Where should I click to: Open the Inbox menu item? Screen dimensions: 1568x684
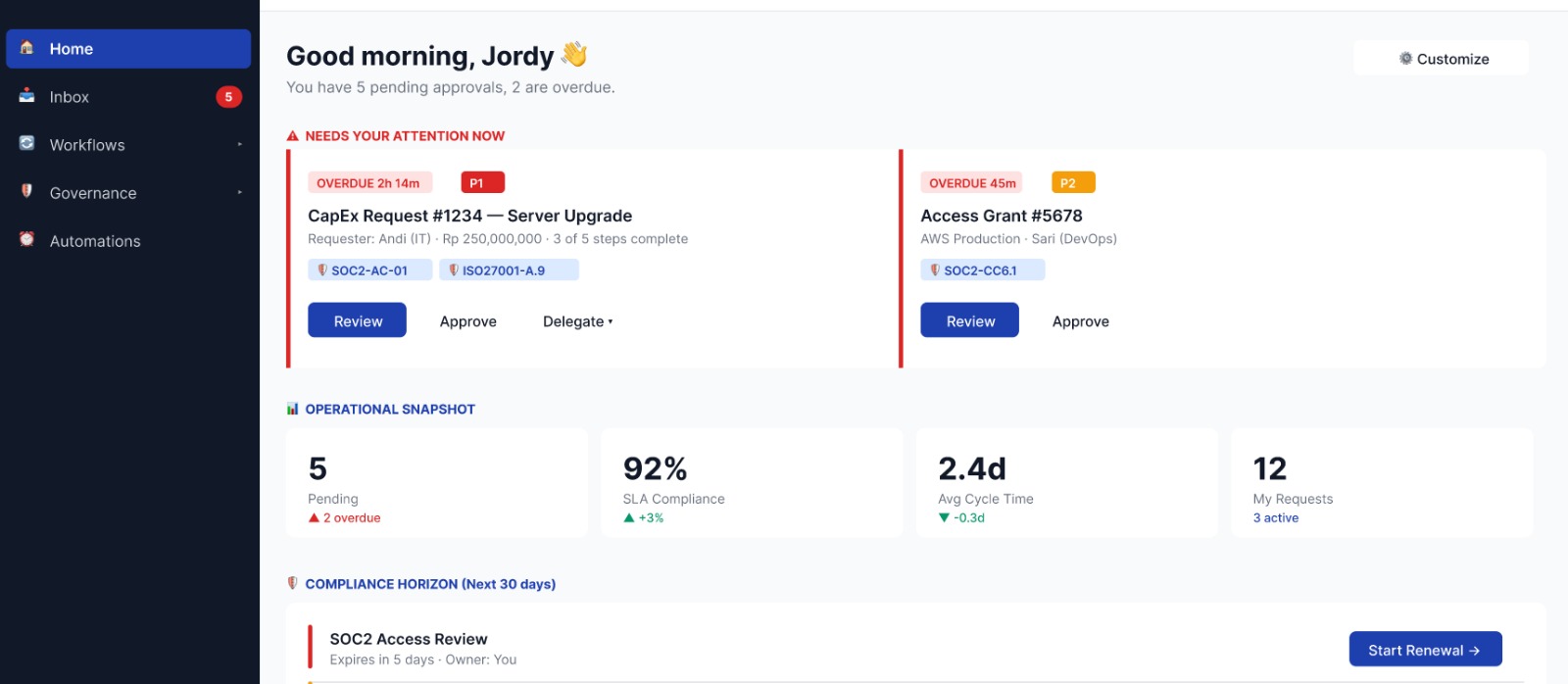128,97
